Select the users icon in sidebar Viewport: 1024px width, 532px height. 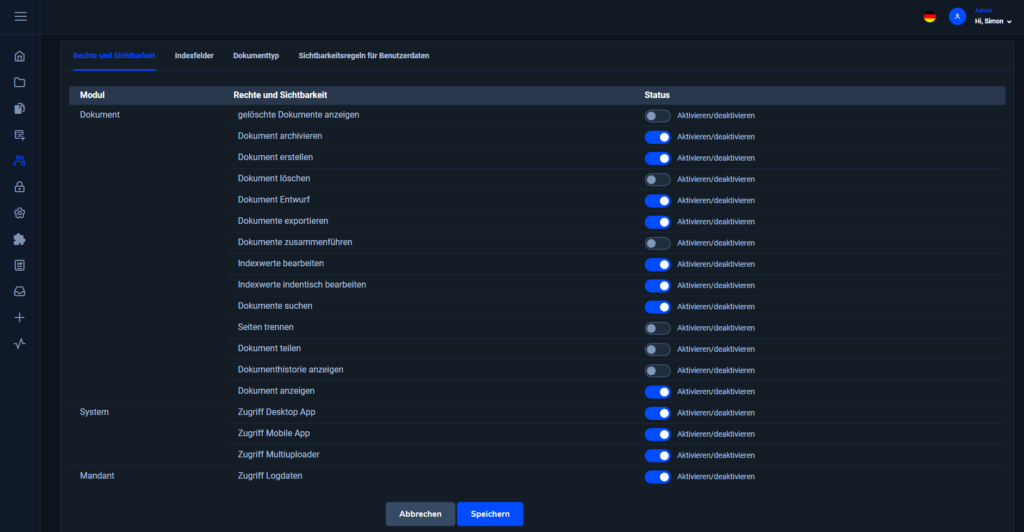click(20, 161)
